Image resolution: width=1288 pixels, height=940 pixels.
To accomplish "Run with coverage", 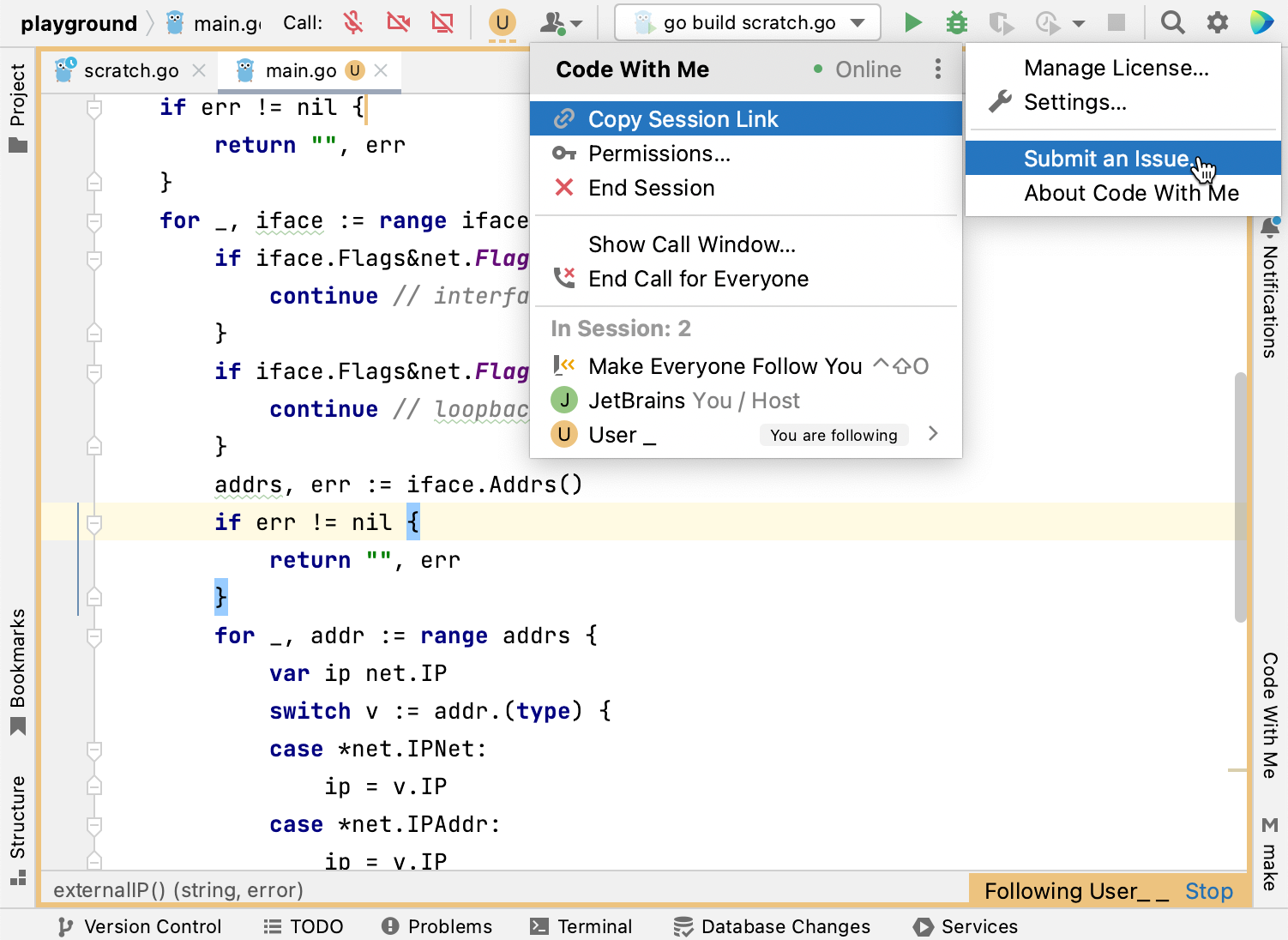I will 1001,22.
